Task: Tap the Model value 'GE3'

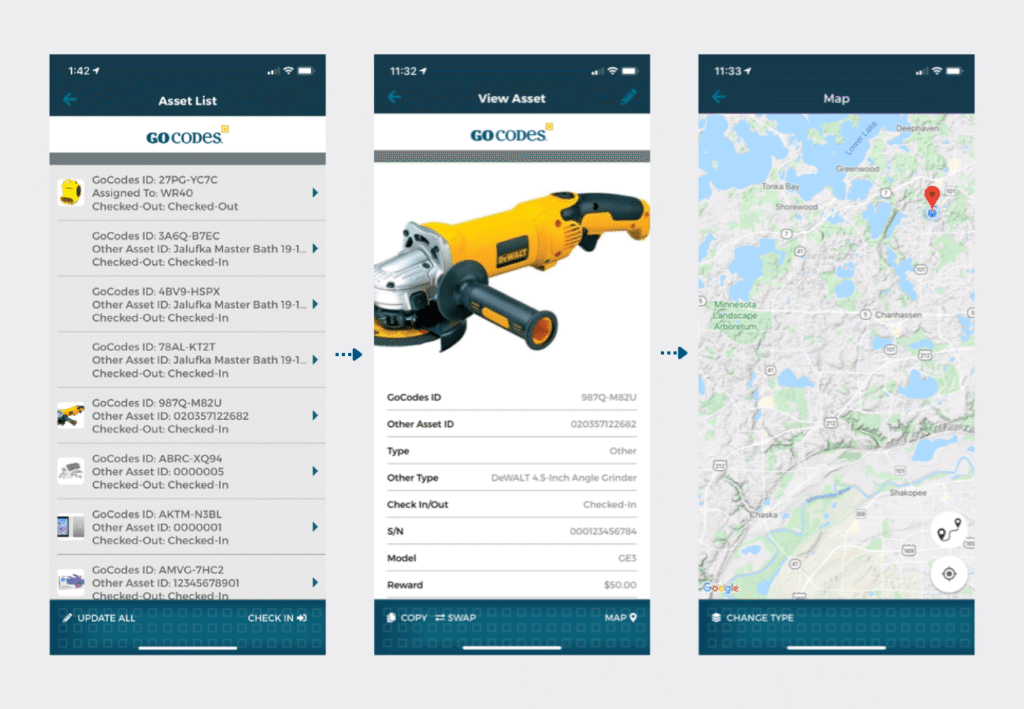Action: (627, 558)
